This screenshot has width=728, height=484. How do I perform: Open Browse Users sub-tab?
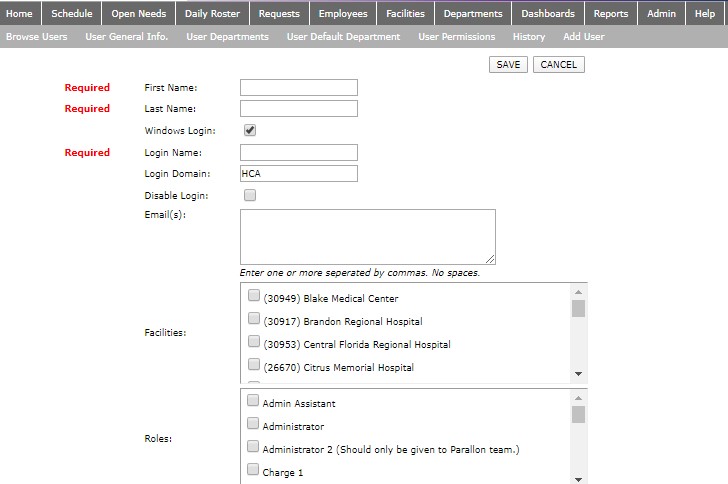pos(36,37)
